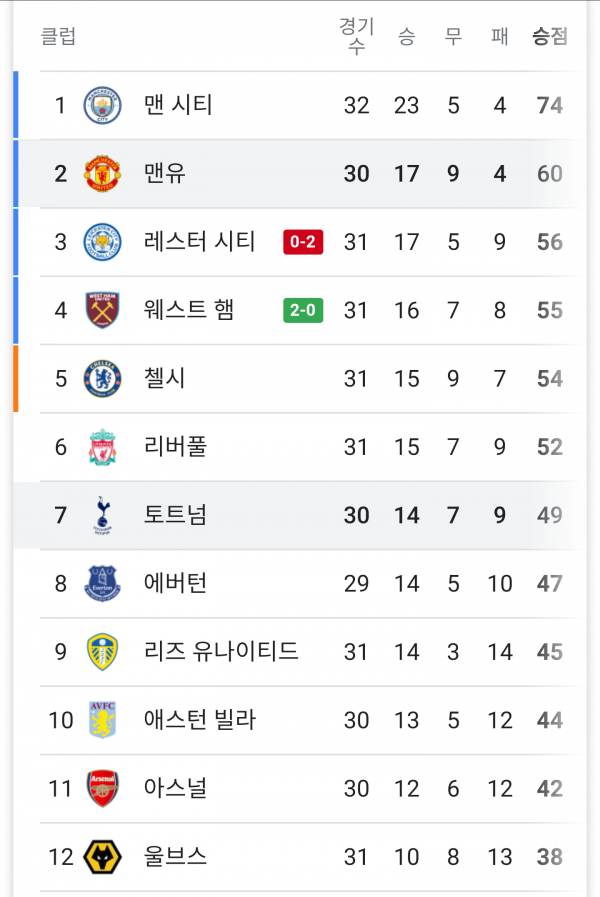The height and width of the screenshot is (897, 600).
Task: Click the Manchester City club crest
Action: pyautogui.click(x=102, y=105)
